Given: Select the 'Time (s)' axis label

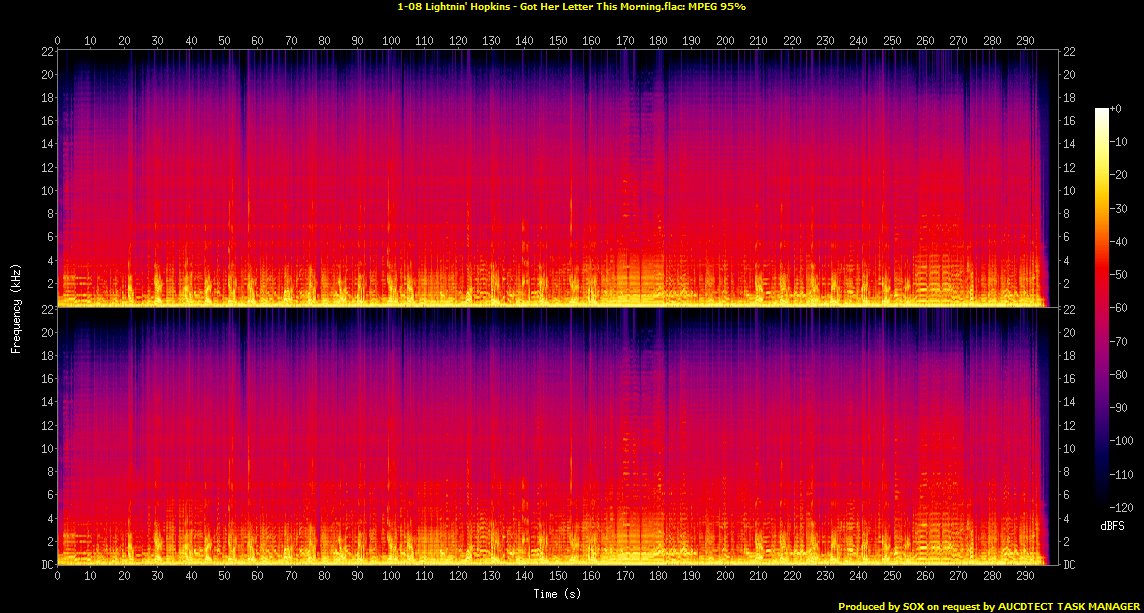Looking at the screenshot, I should 556,594.
